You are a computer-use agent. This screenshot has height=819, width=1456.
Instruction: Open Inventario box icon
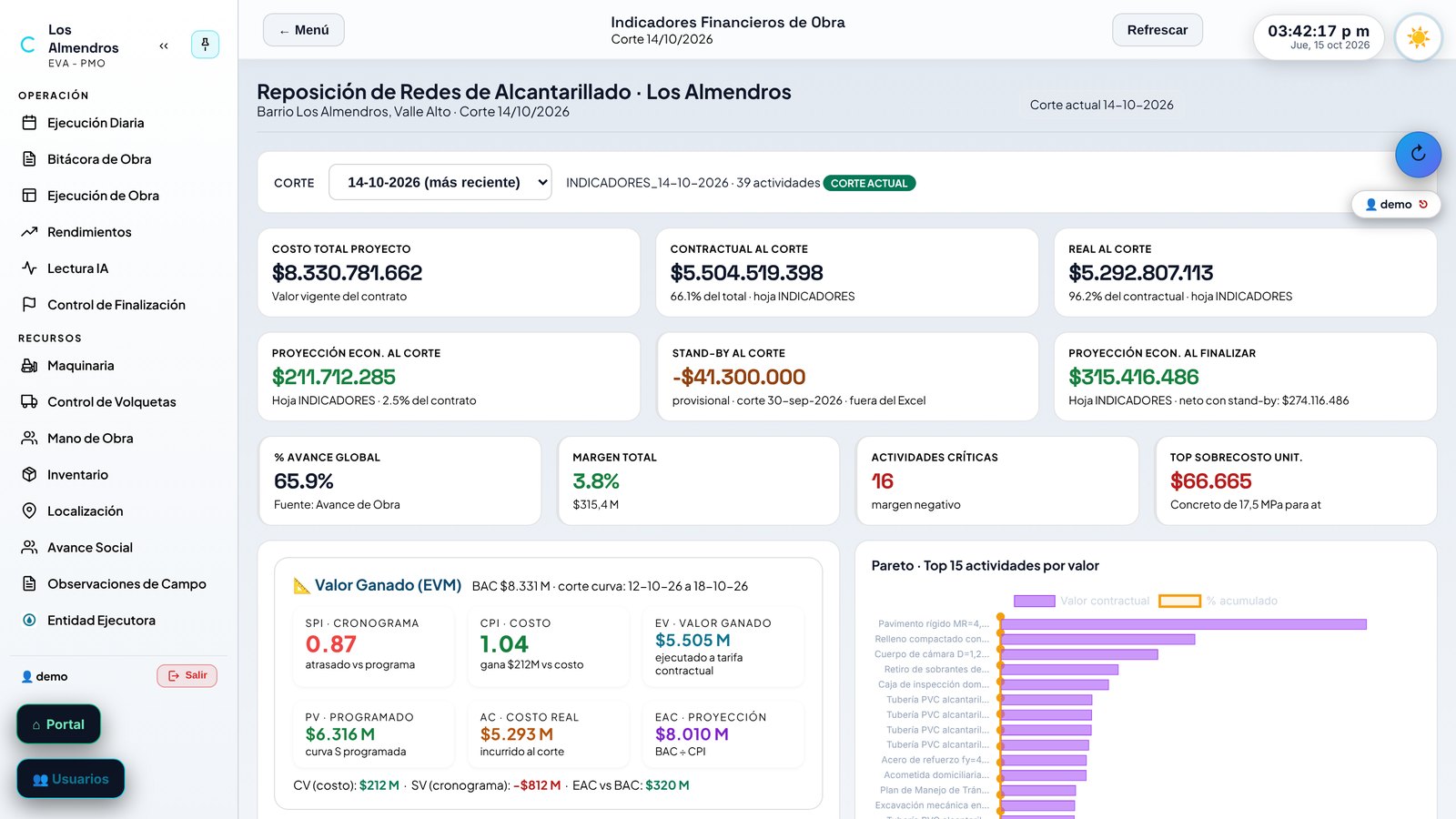click(29, 475)
